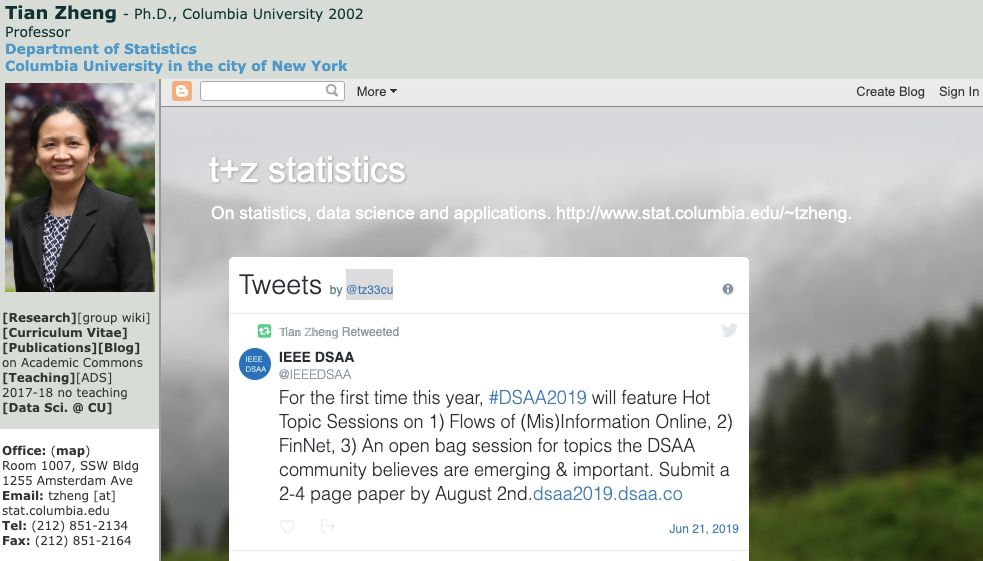Click the #DSAA2019 hashtag link

coord(537,398)
